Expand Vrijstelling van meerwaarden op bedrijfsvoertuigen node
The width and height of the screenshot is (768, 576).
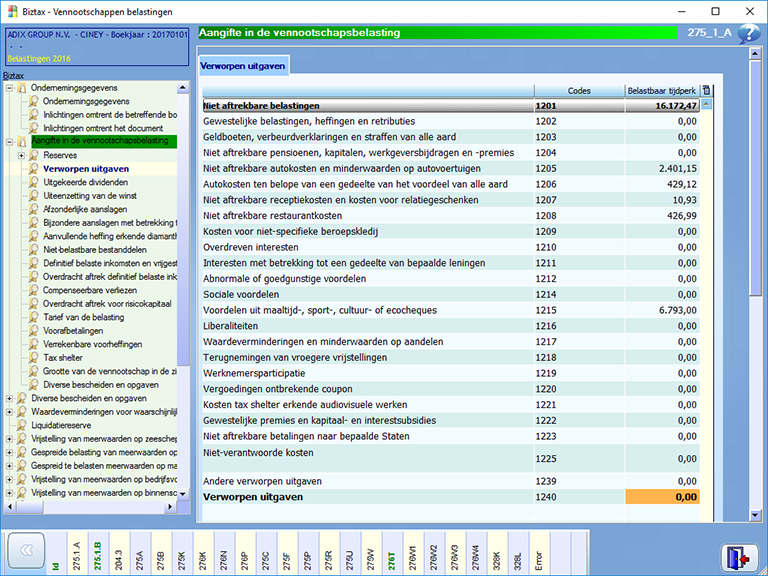(x=9, y=479)
